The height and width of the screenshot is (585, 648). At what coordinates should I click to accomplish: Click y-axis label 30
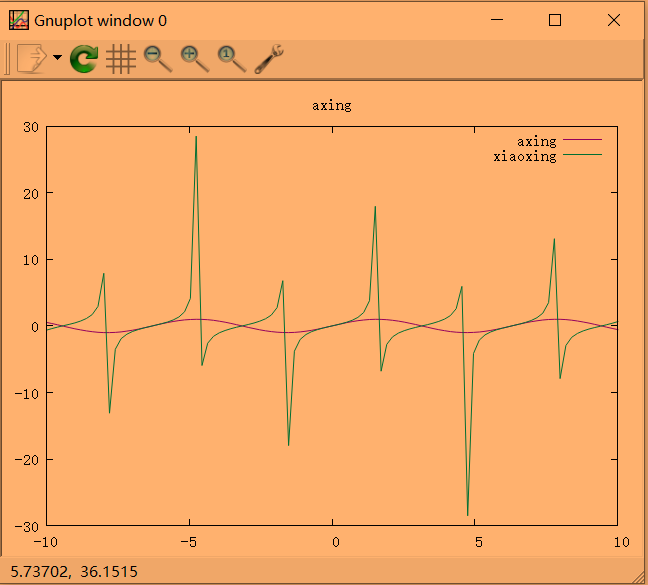(31, 127)
